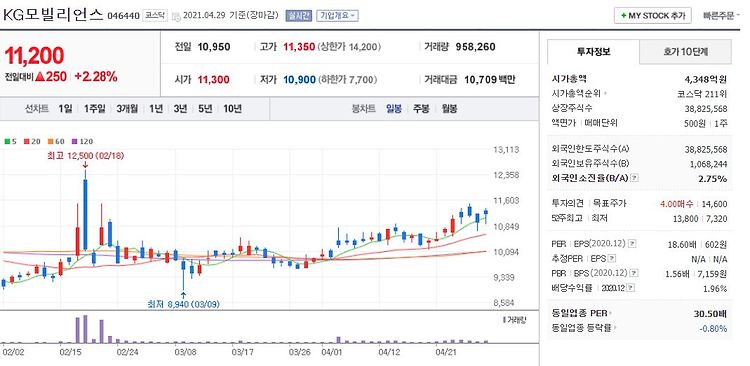The width and height of the screenshot is (750, 366).
Task: Click the KG모빌리언스 stock name
Action: tap(53, 15)
